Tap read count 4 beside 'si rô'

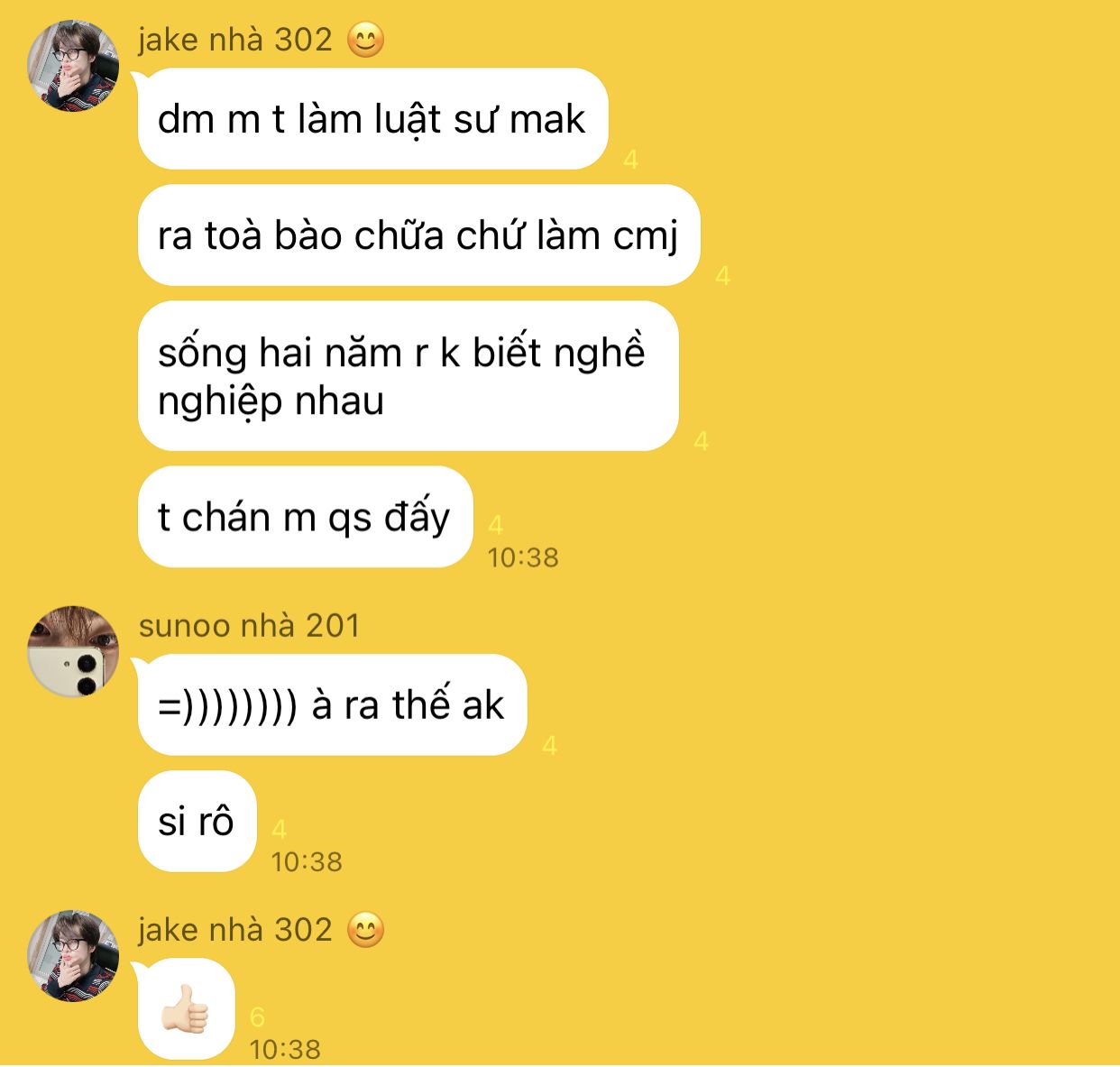(x=279, y=830)
